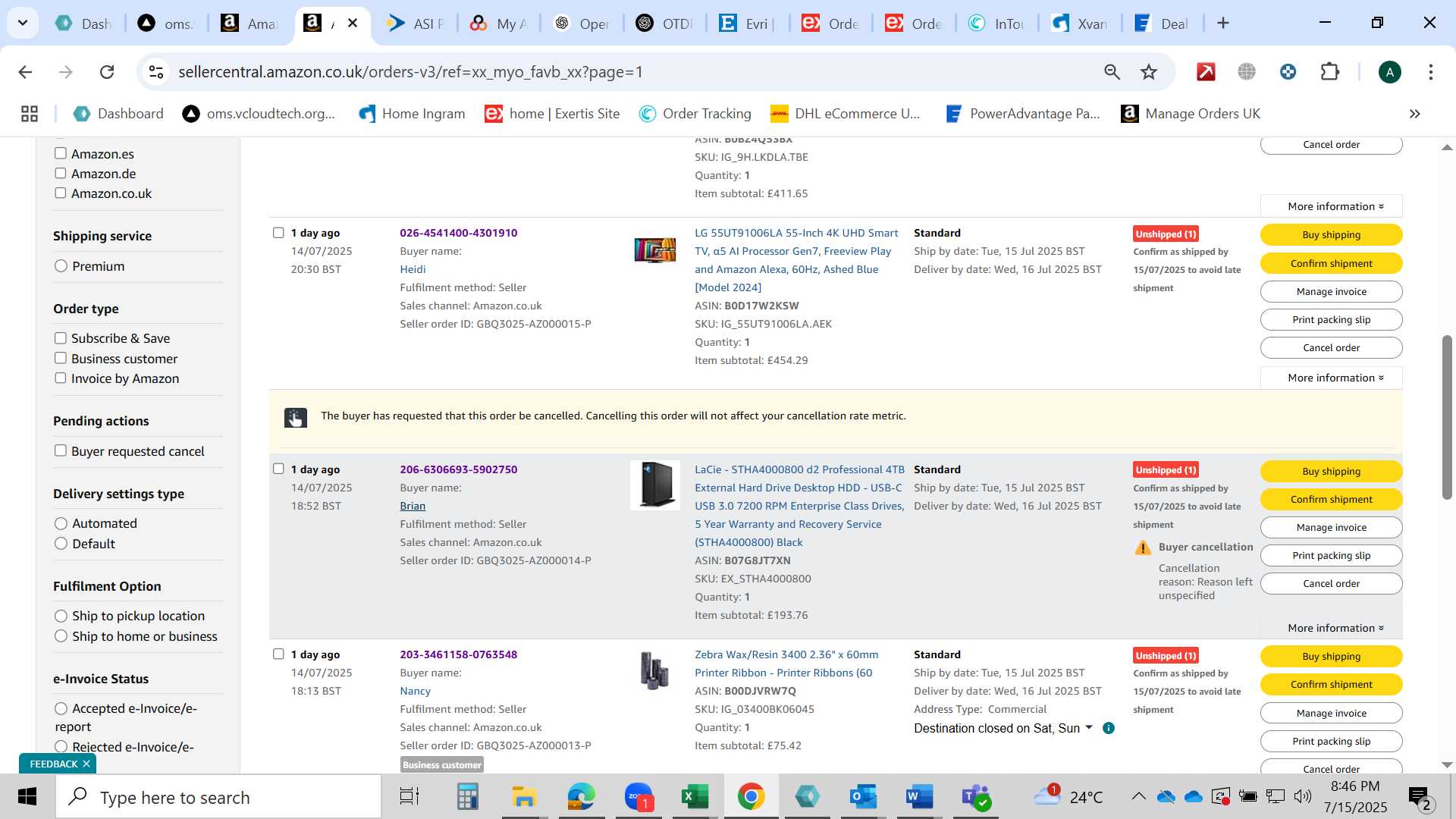1456x819 pixels.
Task: Open buyer Brian's profile link
Action: pos(413,506)
